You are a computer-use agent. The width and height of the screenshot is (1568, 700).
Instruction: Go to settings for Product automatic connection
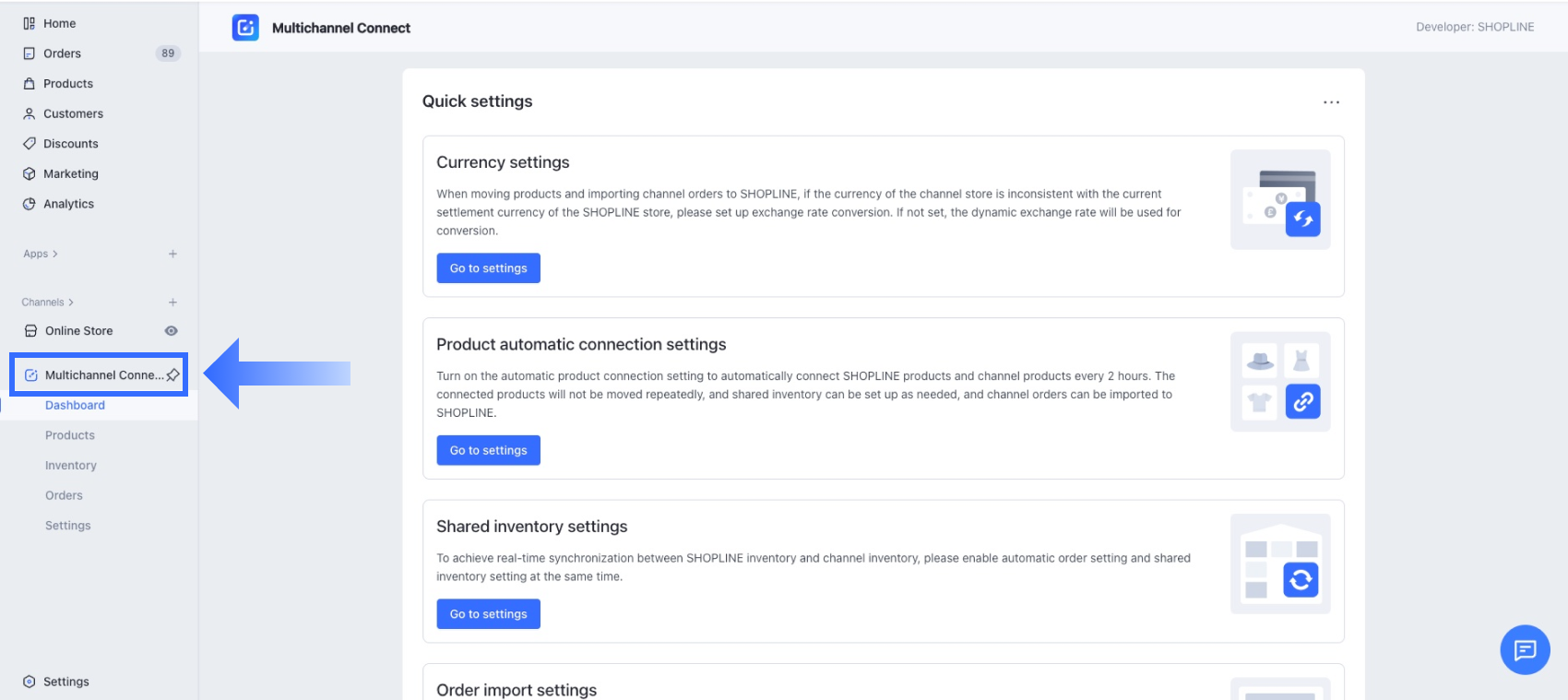tap(488, 451)
